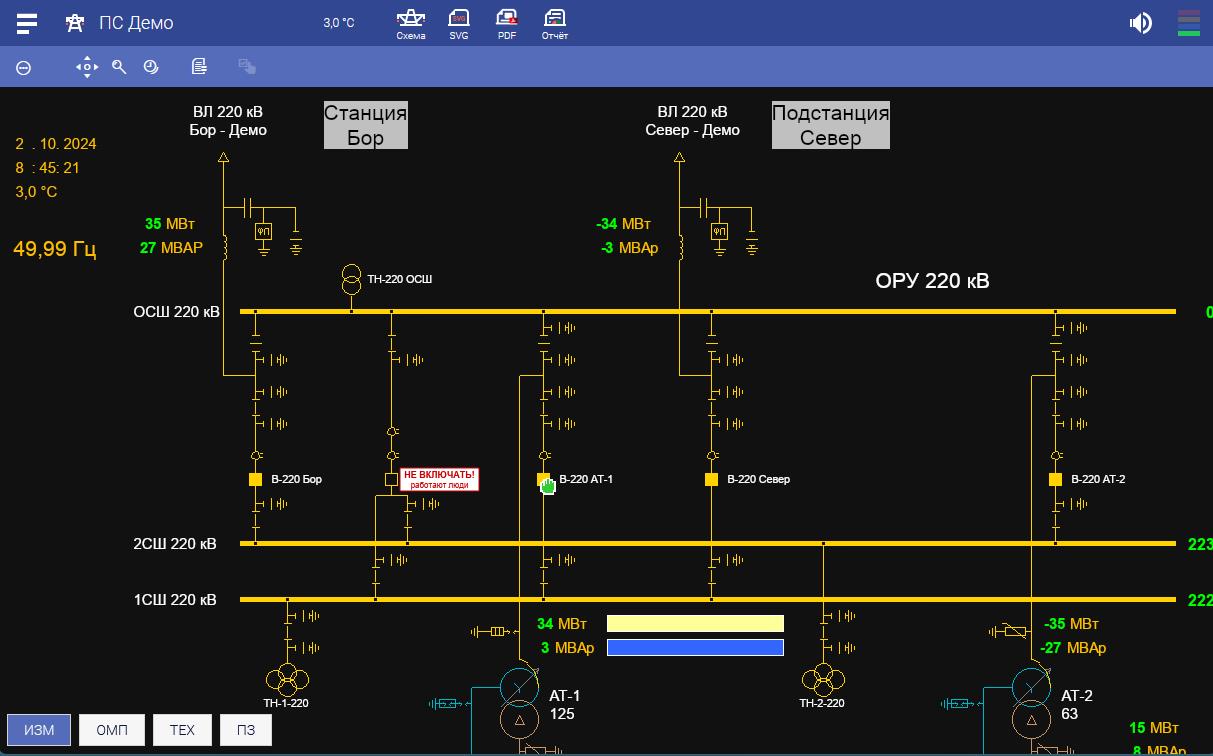Screen dimensions: 1213x756
Task: Export the diagram to PDF
Action: pyautogui.click(x=507, y=23)
